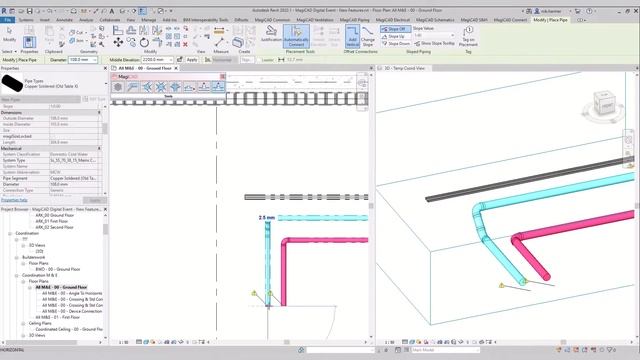Select the Change Slope option
The image size is (640, 360).
coord(367,36)
